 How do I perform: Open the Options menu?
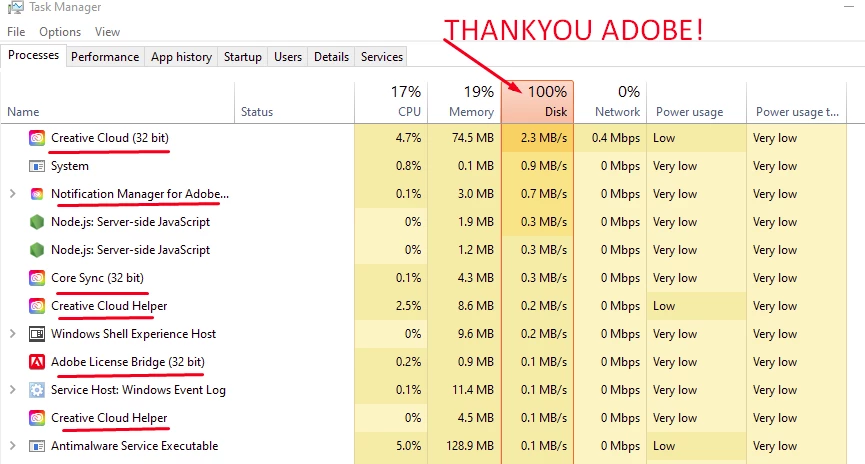pos(60,32)
